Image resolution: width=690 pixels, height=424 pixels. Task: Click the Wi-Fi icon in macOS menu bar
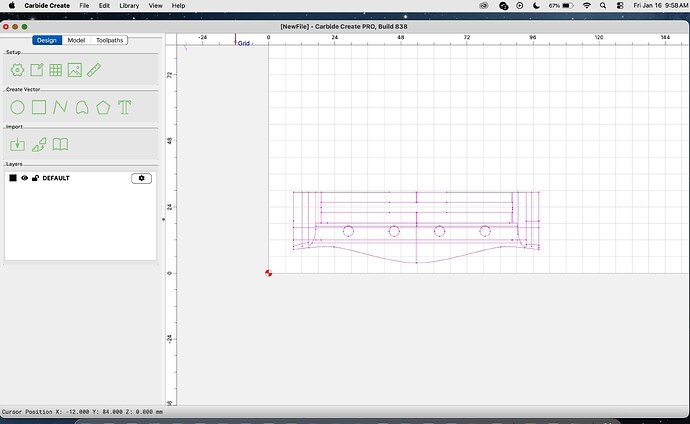coord(586,5)
